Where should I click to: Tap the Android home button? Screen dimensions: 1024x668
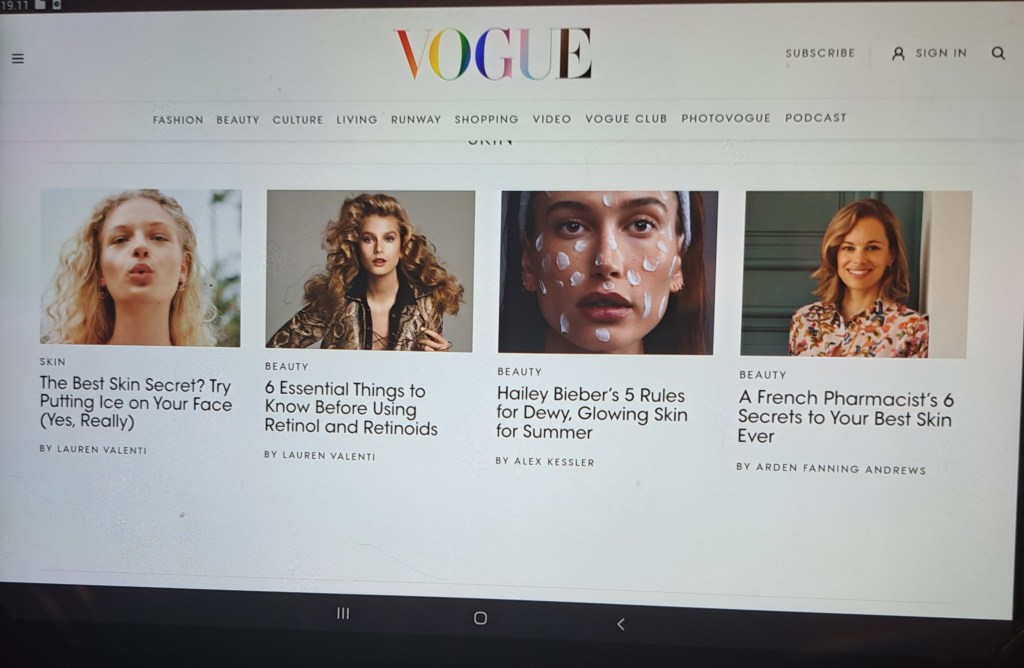point(480,618)
